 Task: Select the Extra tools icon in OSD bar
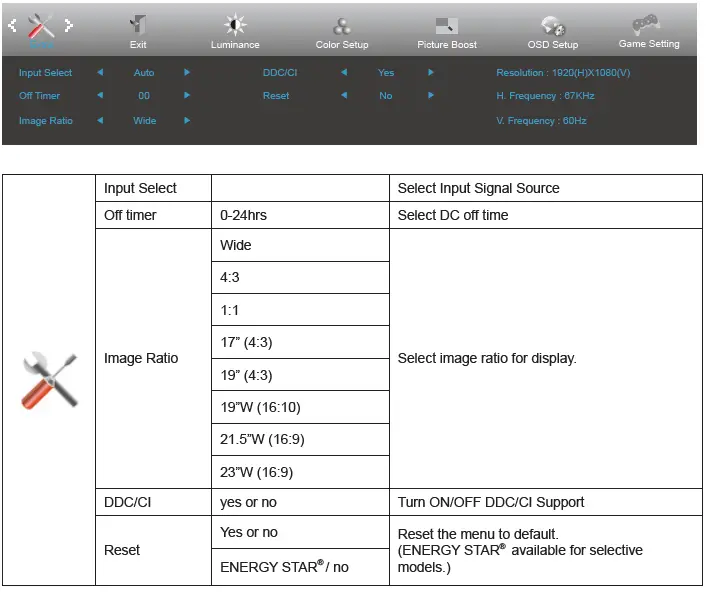click(x=41, y=25)
